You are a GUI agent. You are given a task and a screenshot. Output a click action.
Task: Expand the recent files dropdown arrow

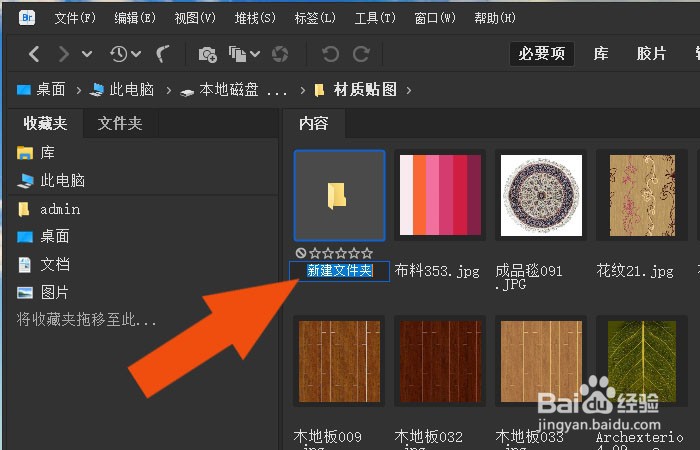click(136, 54)
